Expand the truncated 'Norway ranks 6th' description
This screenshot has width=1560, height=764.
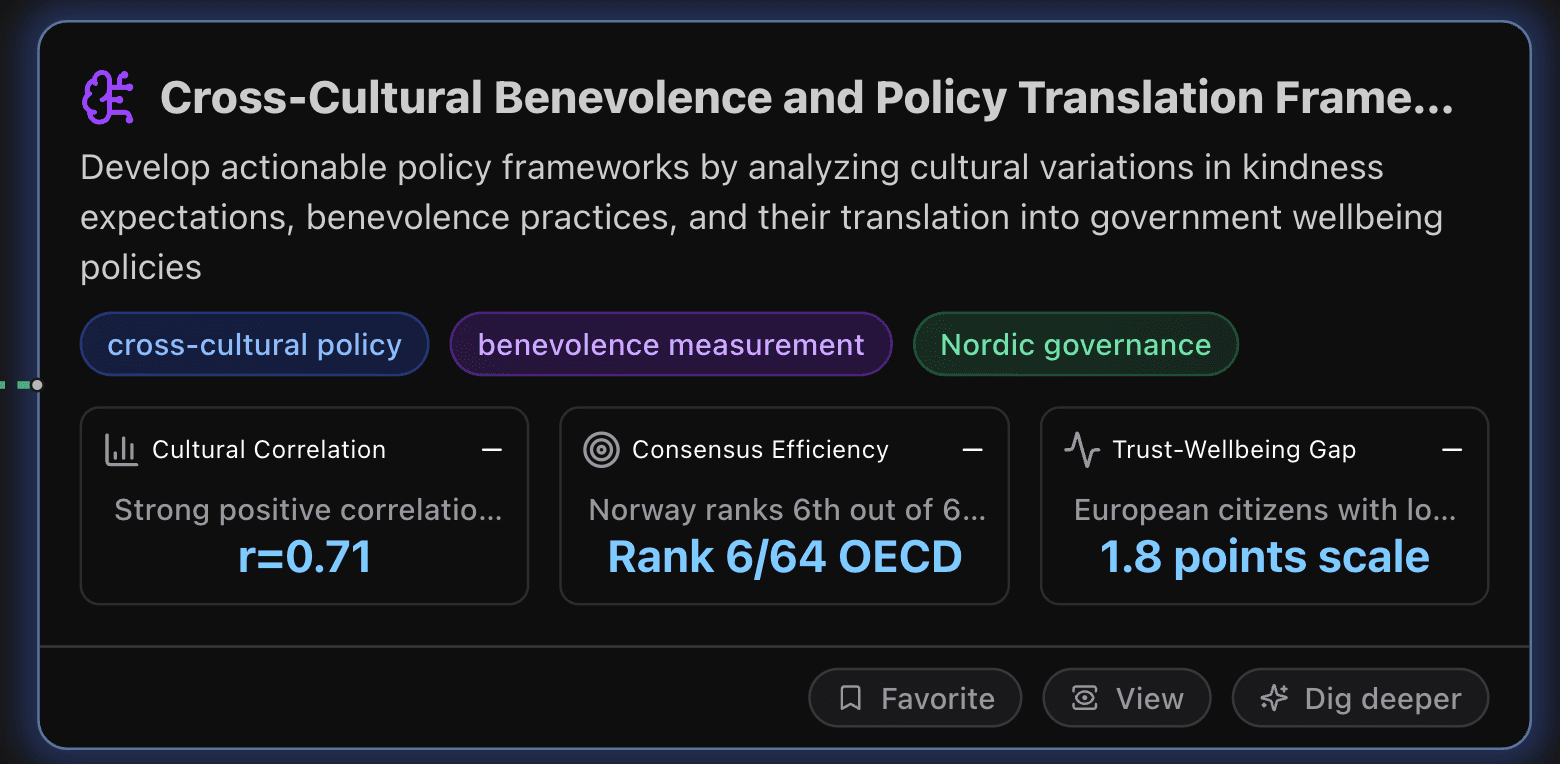coord(785,509)
